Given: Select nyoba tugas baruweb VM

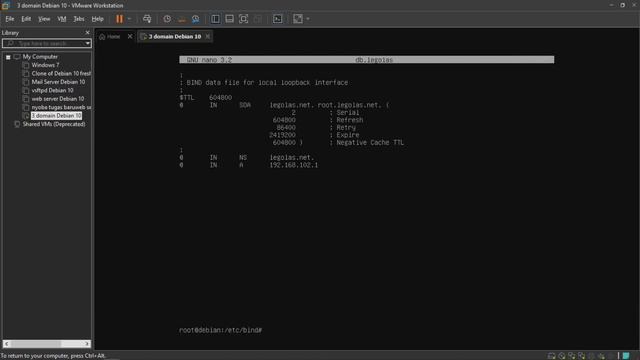Looking at the screenshot, I should (61, 107).
